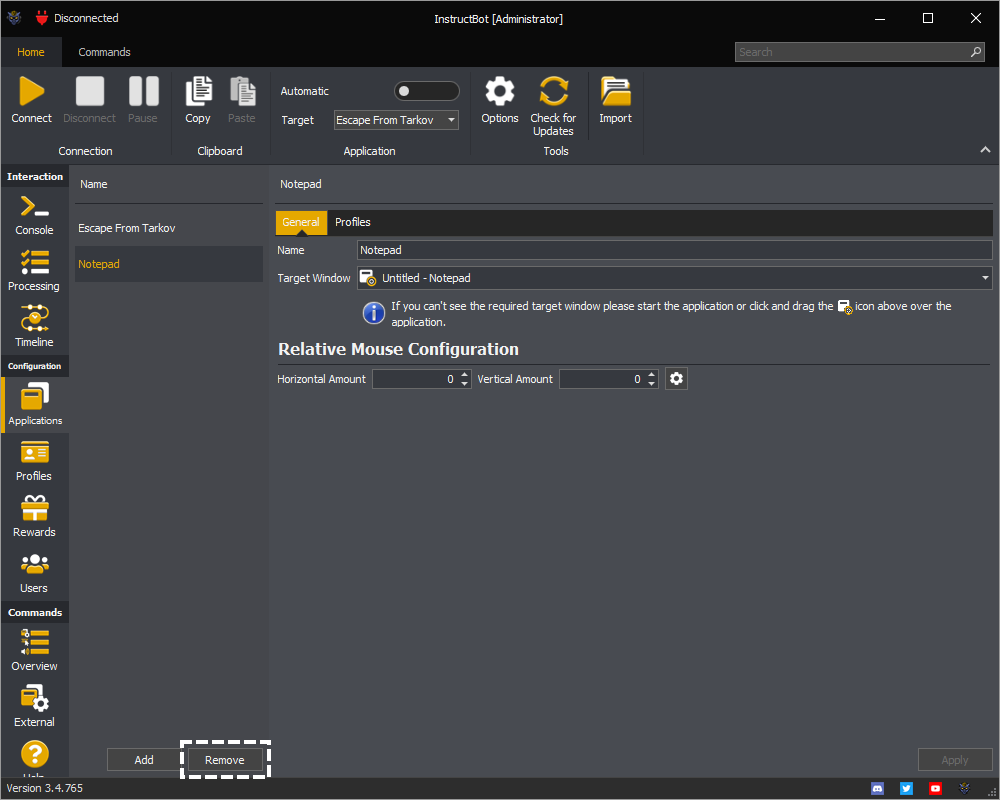Click the Name field containing Notepad
This screenshot has height=800, width=1000.
(675, 250)
